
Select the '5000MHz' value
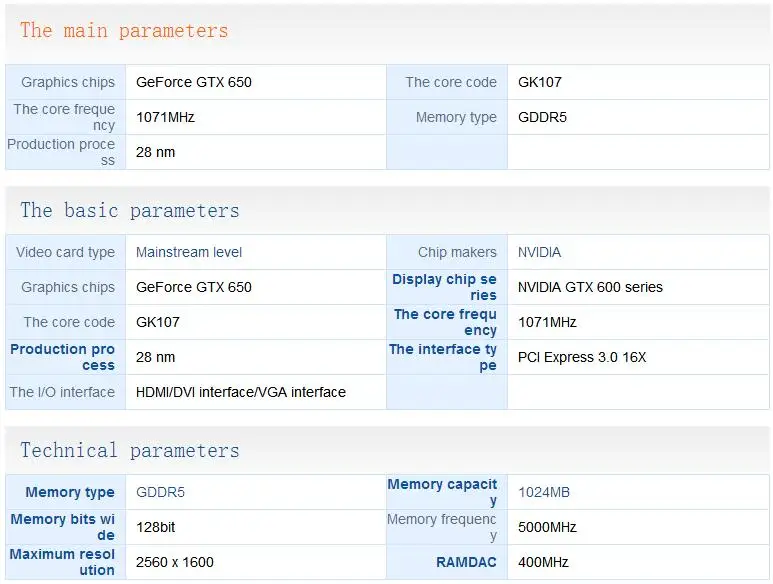click(x=547, y=527)
